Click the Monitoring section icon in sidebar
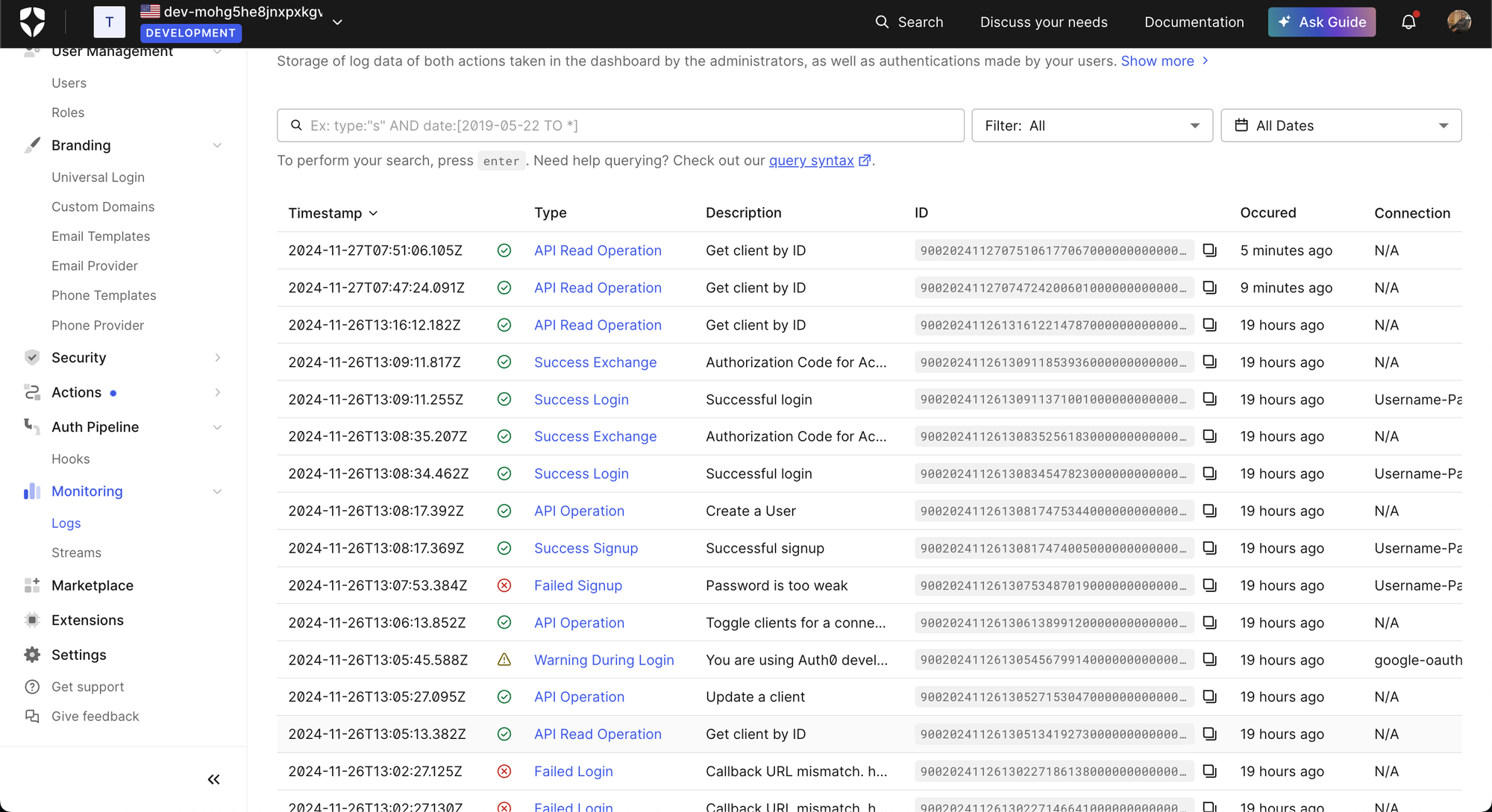Screen dimensions: 1492x812 coord(31,491)
